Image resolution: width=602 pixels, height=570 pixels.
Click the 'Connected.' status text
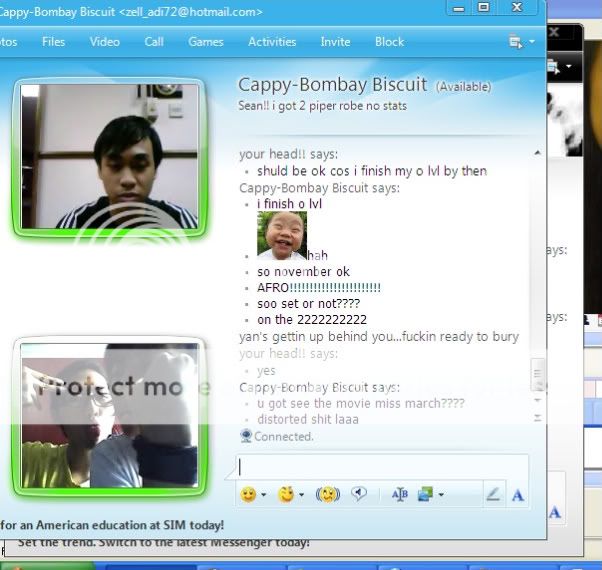[284, 436]
